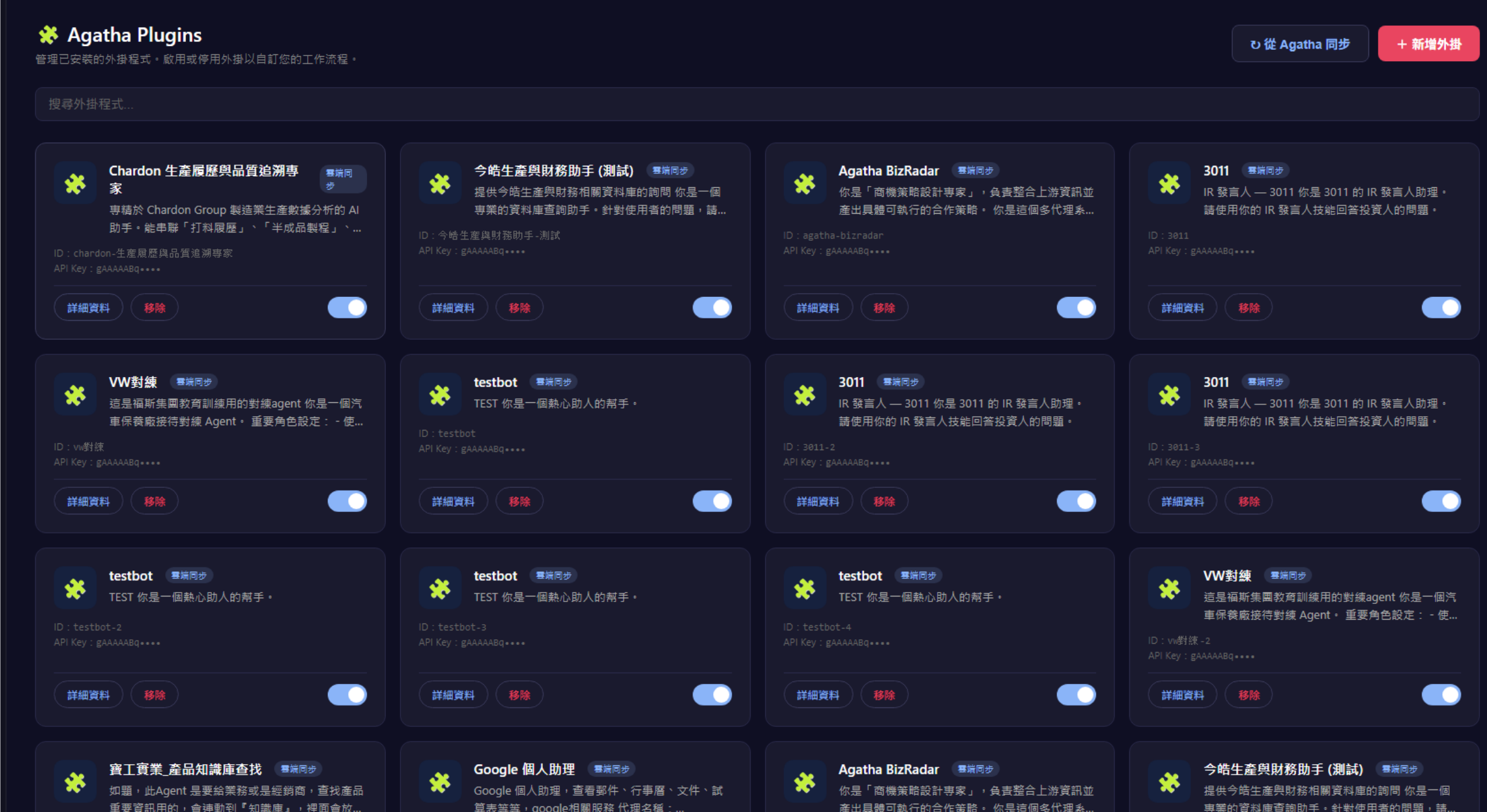Turn off the testbot-2 plugin switch
This screenshot has width=1487, height=812.
pyautogui.click(x=347, y=695)
